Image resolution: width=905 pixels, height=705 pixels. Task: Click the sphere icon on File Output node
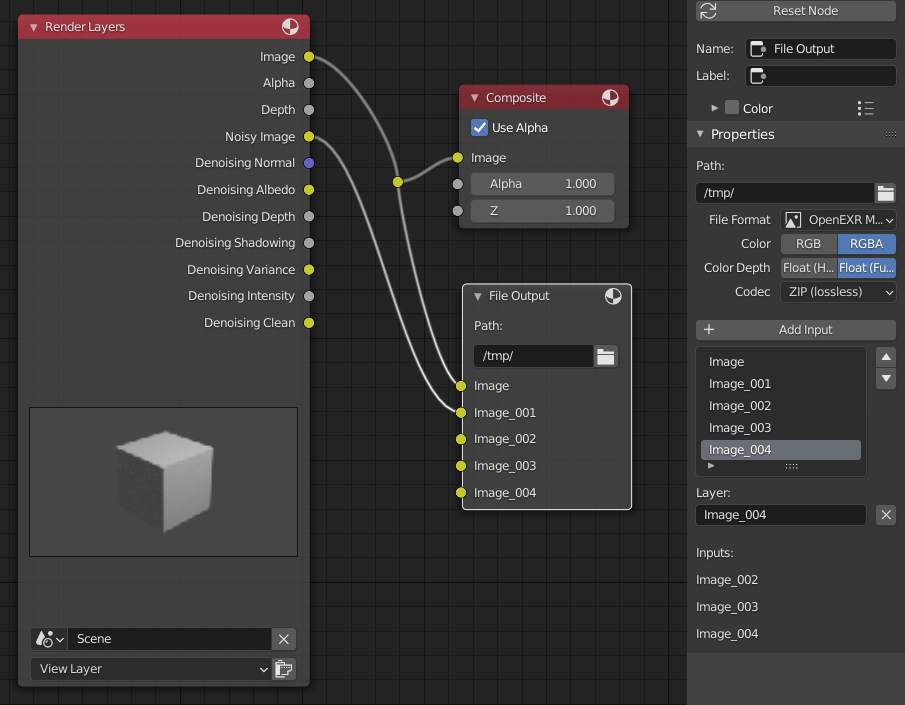pyautogui.click(x=613, y=296)
